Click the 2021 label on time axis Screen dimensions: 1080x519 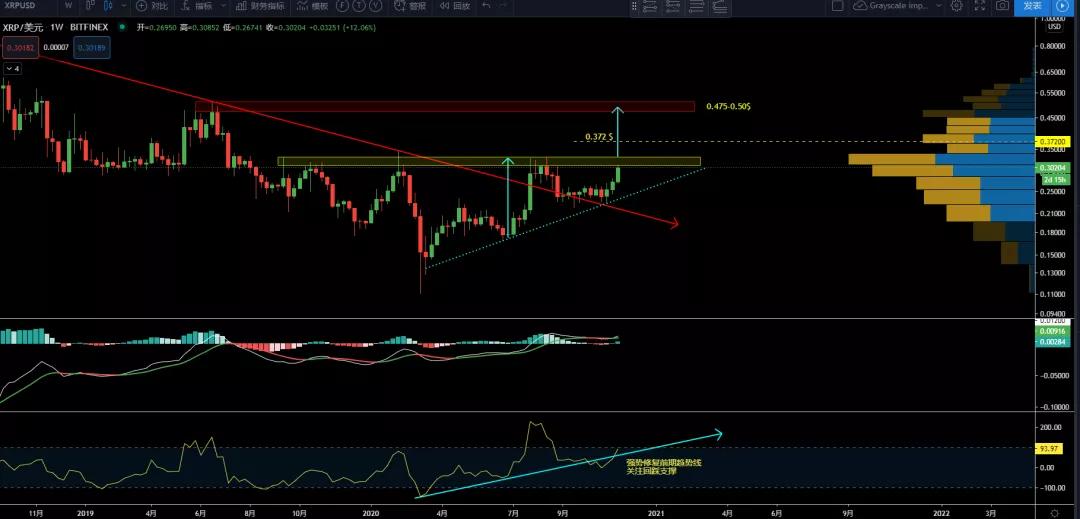point(656,513)
